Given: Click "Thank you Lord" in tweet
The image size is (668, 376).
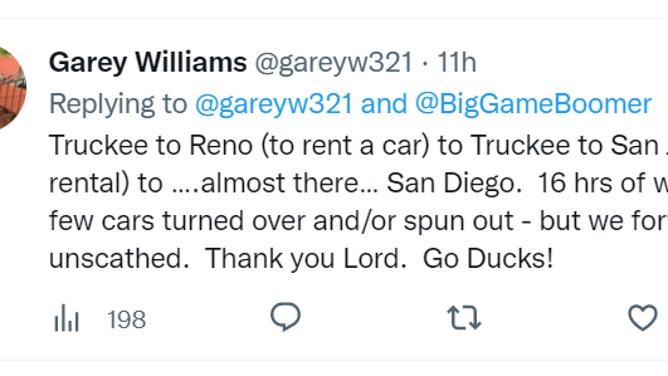Looking at the screenshot, I should pos(305,258).
